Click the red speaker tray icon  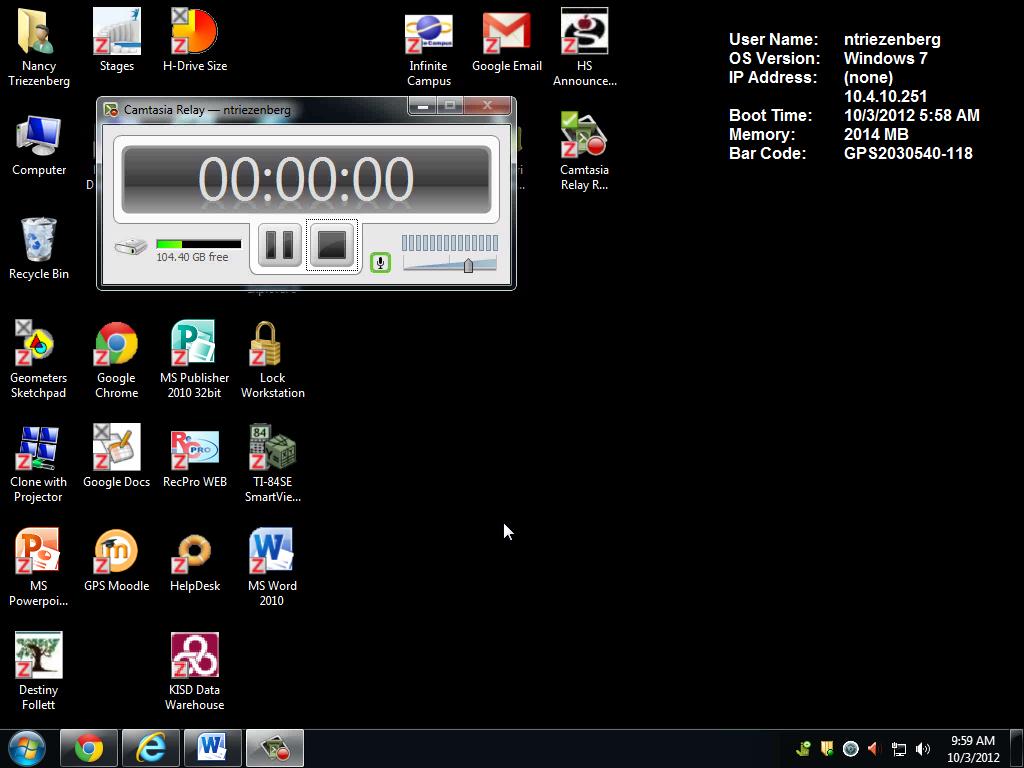click(x=874, y=748)
